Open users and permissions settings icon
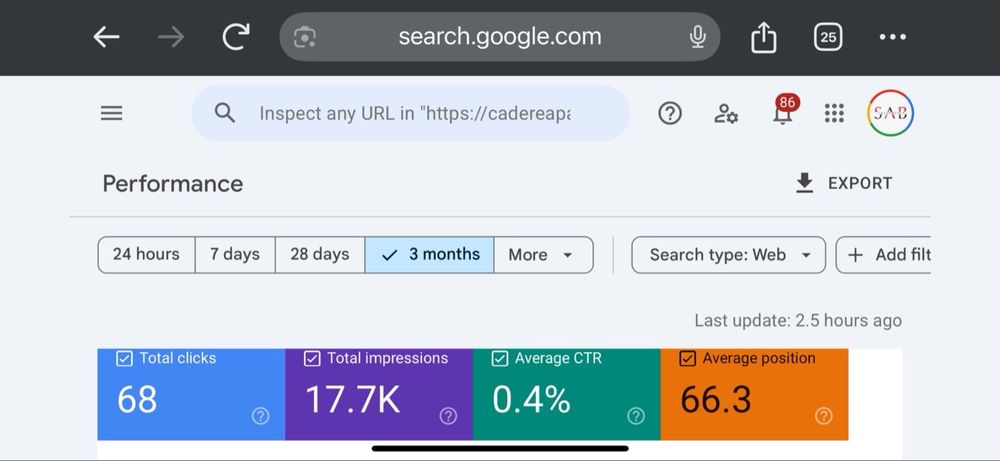 tap(726, 114)
